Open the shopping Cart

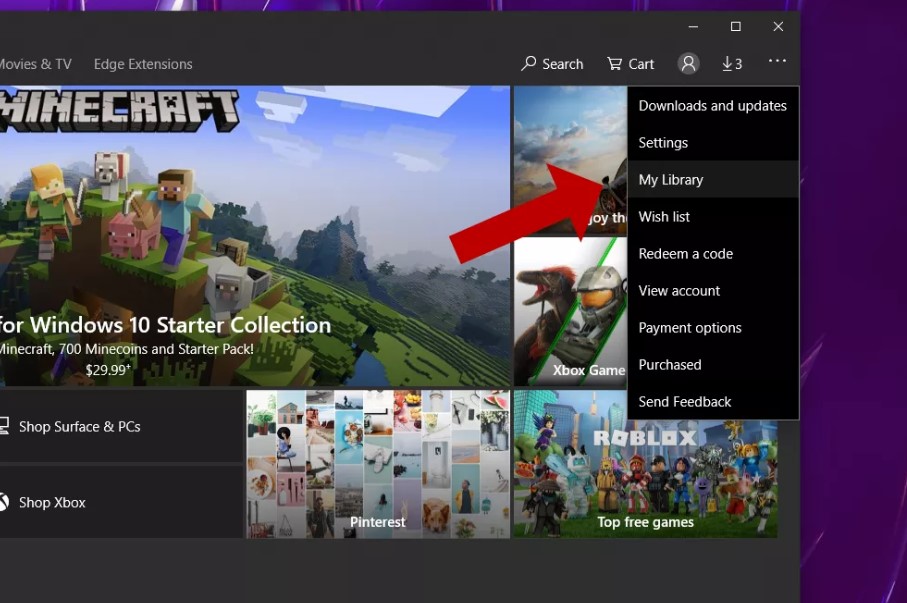630,64
